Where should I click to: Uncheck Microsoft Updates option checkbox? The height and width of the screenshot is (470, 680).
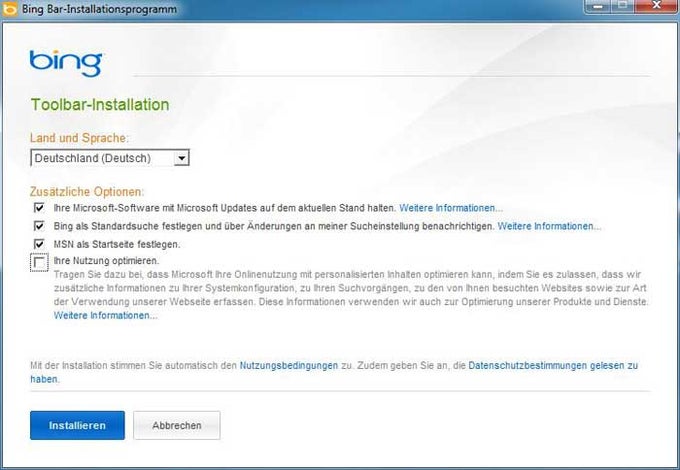point(39,208)
